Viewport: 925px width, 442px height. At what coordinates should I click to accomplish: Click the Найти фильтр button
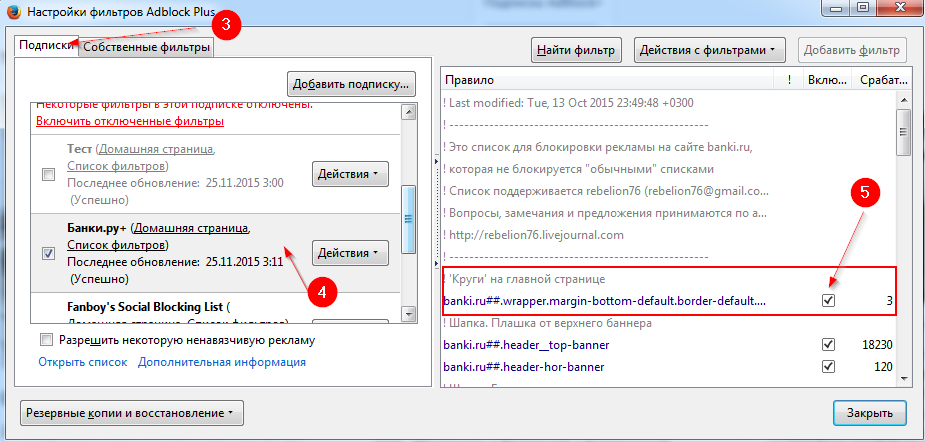click(576, 50)
